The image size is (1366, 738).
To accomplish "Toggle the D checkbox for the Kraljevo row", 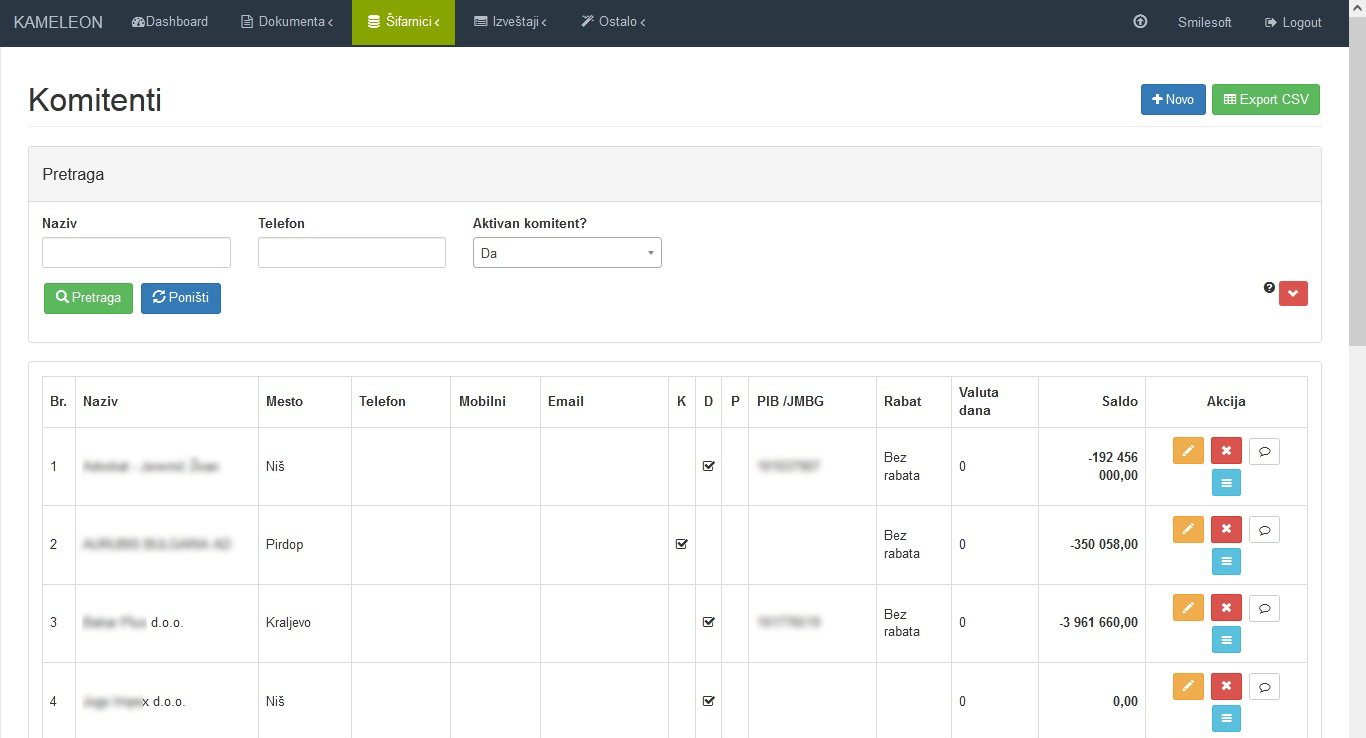I will pos(709,622).
